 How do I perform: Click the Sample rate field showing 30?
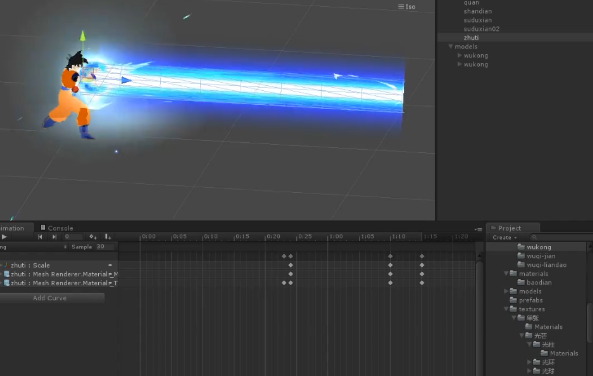pos(104,247)
